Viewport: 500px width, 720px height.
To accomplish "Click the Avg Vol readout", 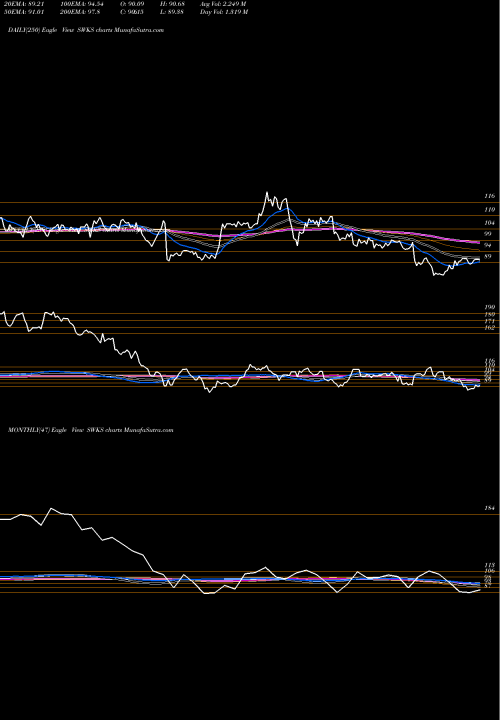I will 223,4.
